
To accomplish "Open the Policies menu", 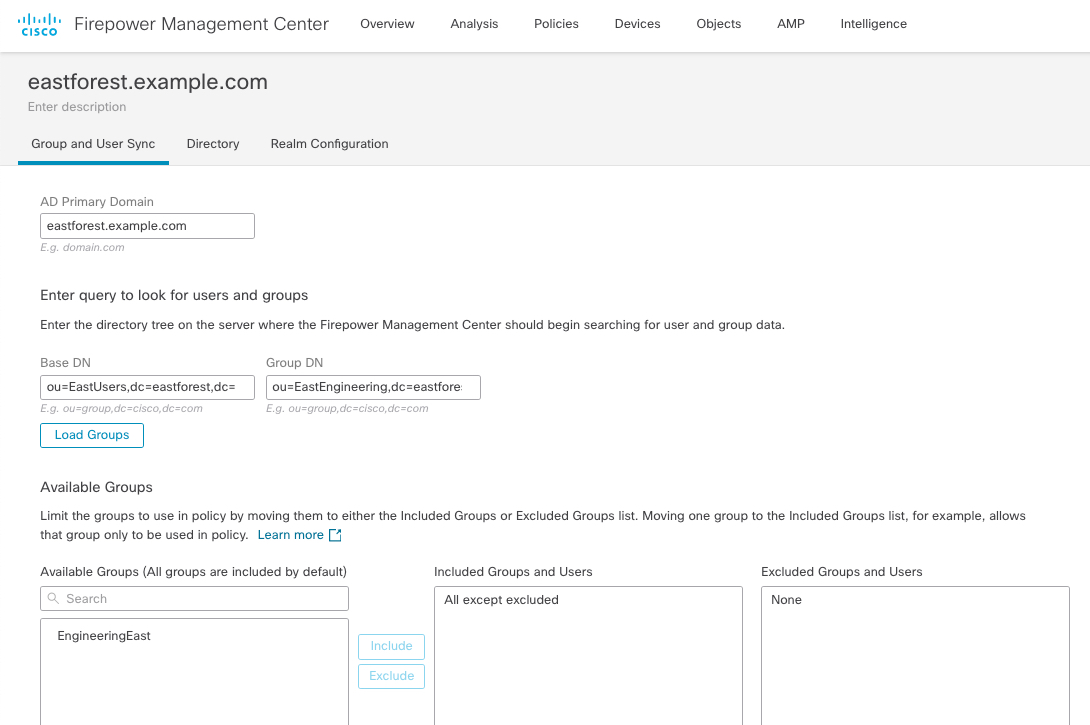I will (556, 24).
